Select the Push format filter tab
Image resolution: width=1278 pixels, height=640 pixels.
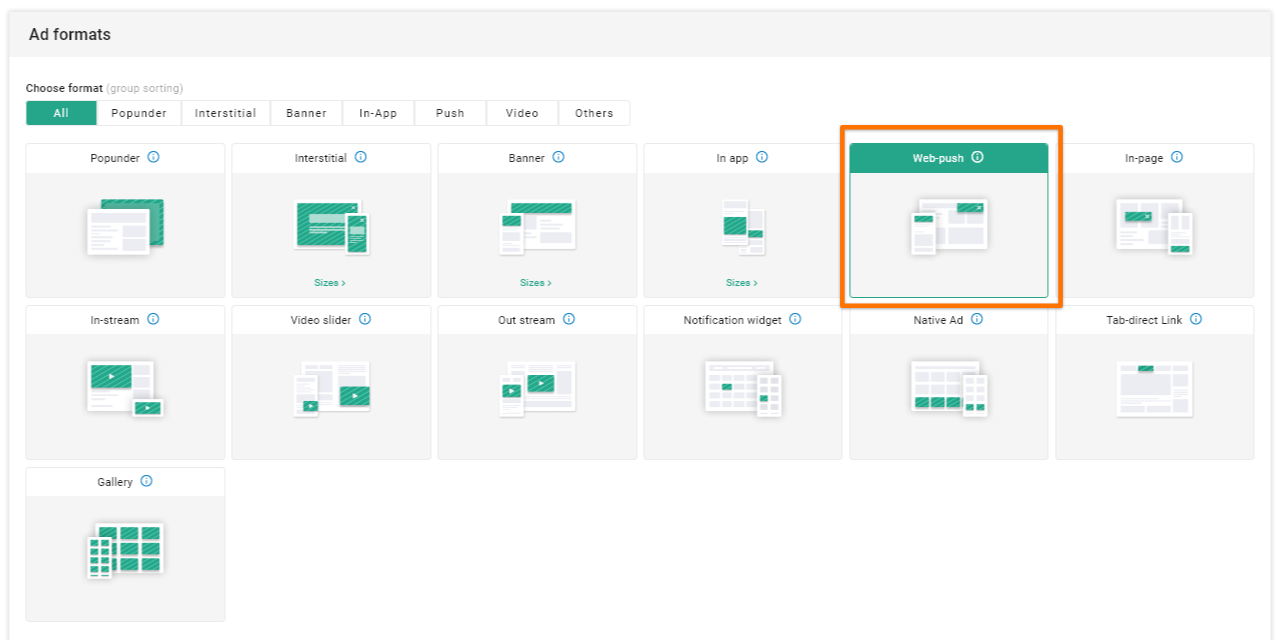click(450, 113)
